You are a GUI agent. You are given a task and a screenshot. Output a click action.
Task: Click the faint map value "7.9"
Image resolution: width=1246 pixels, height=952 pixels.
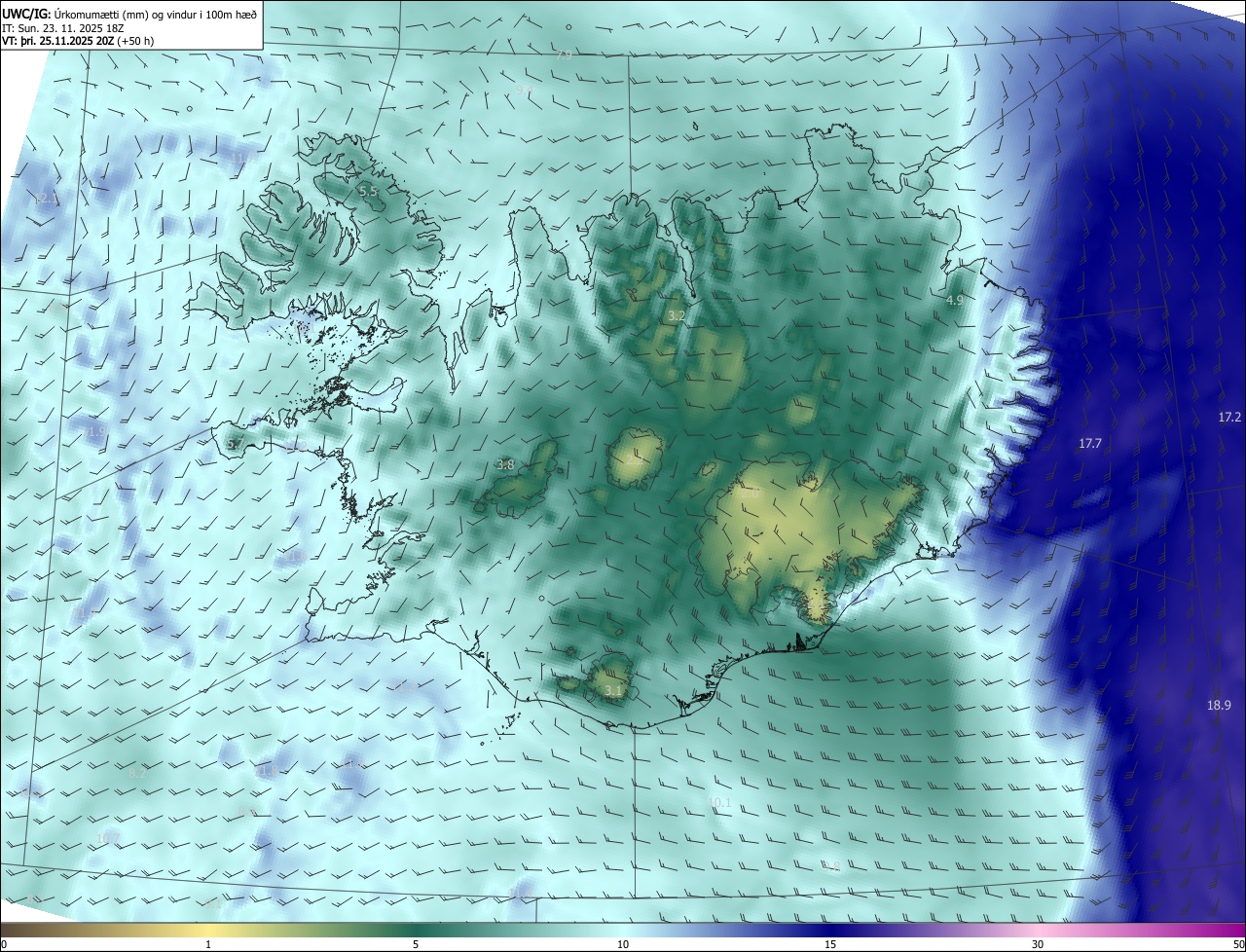(x=563, y=55)
